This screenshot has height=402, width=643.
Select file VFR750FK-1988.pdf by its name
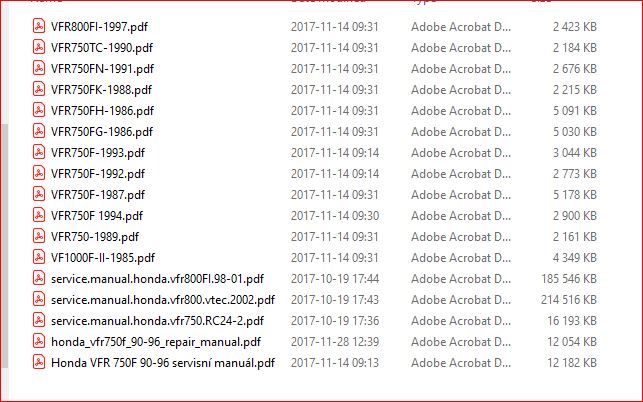pyautogui.click(x=101, y=90)
